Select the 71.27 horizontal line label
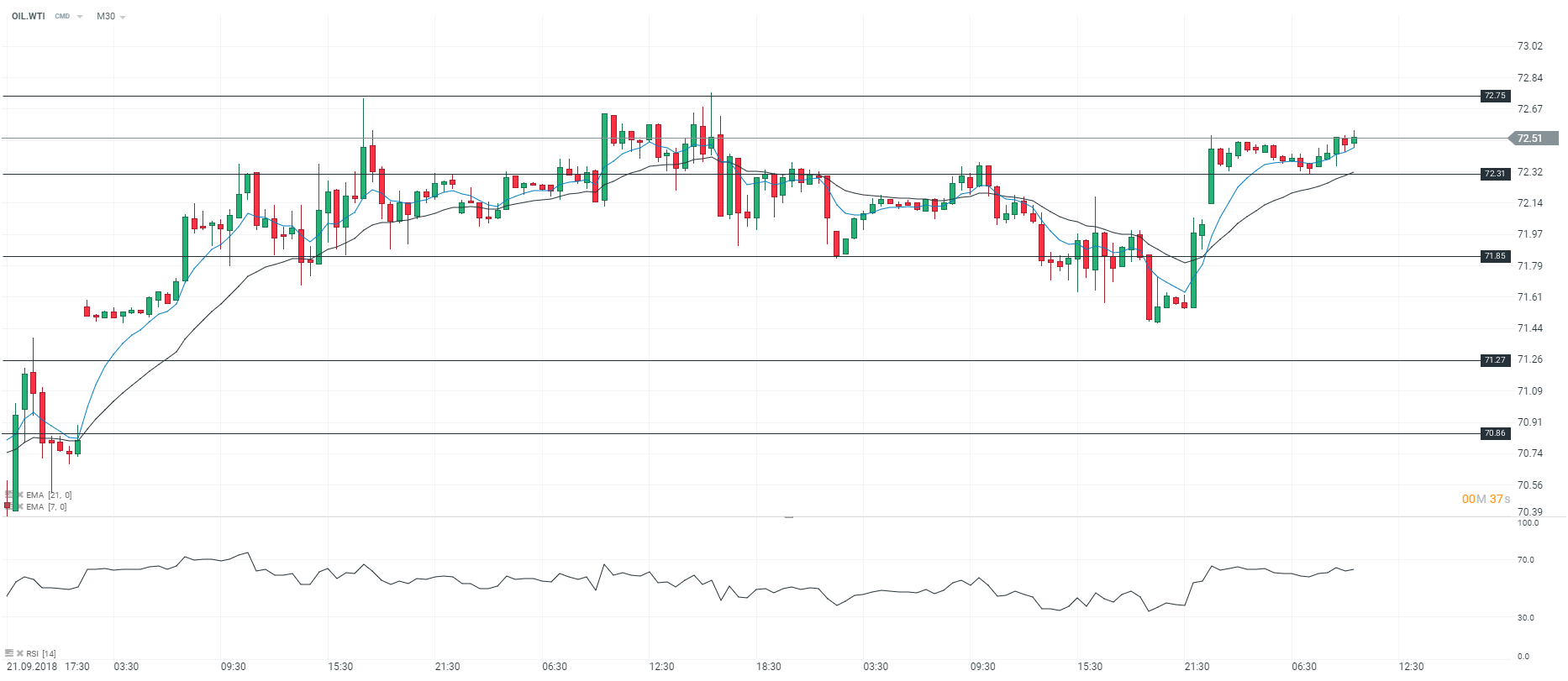The width and height of the screenshot is (1568, 681). pos(1495,360)
